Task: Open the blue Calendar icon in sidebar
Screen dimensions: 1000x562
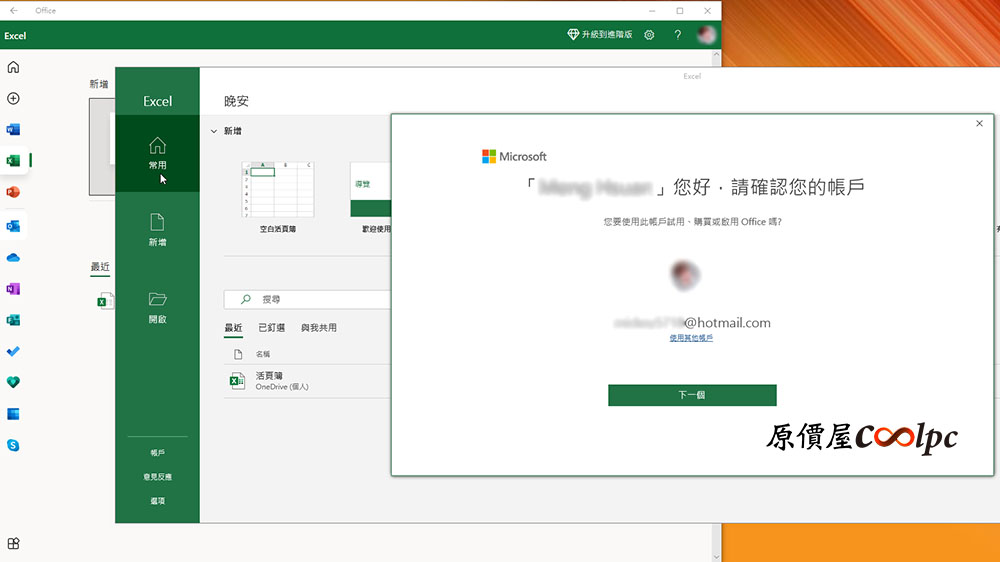Action: [x=13, y=414]
